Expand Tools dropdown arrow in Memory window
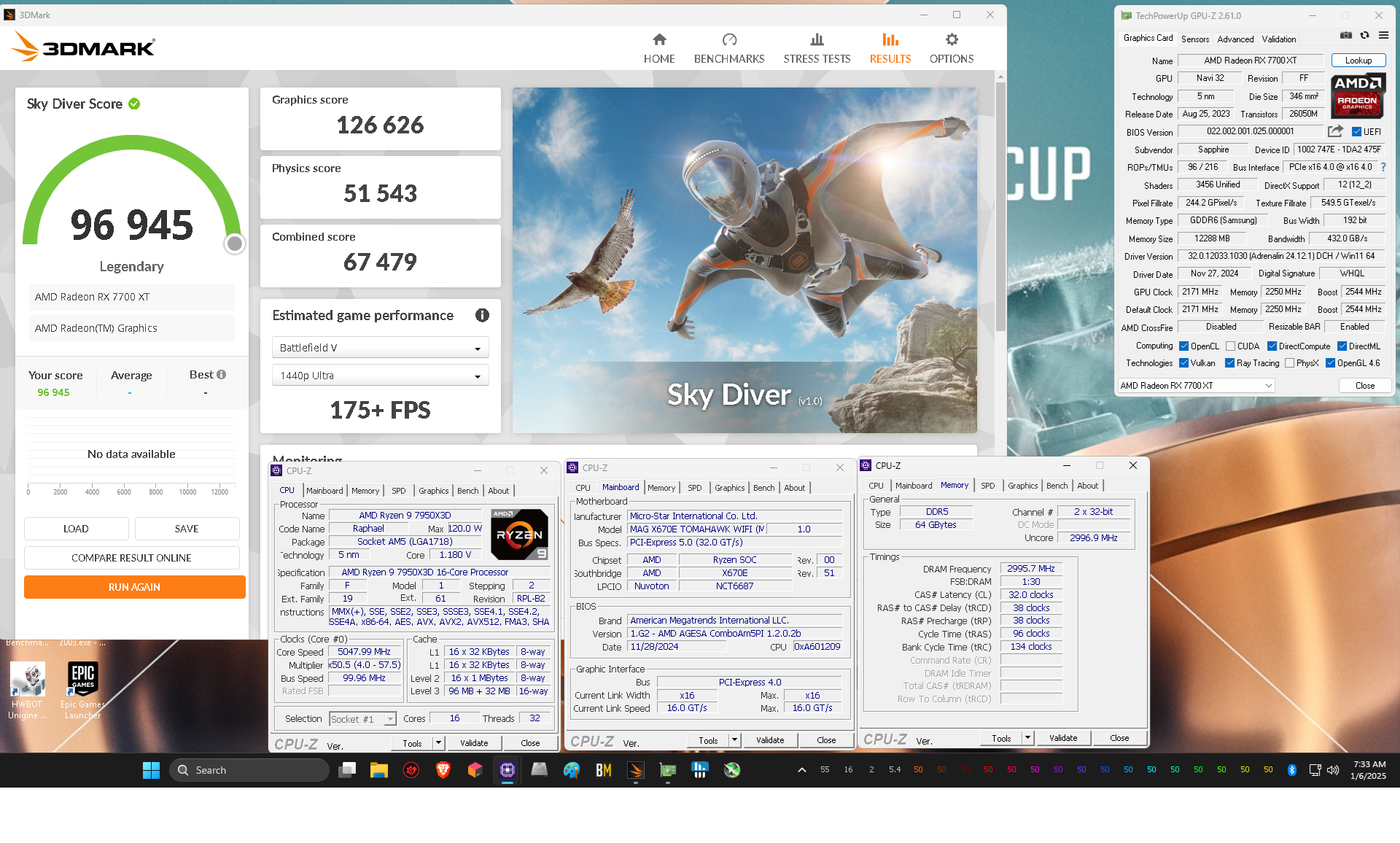Viewport: 1400px width, 843px height. [1027, 738]
